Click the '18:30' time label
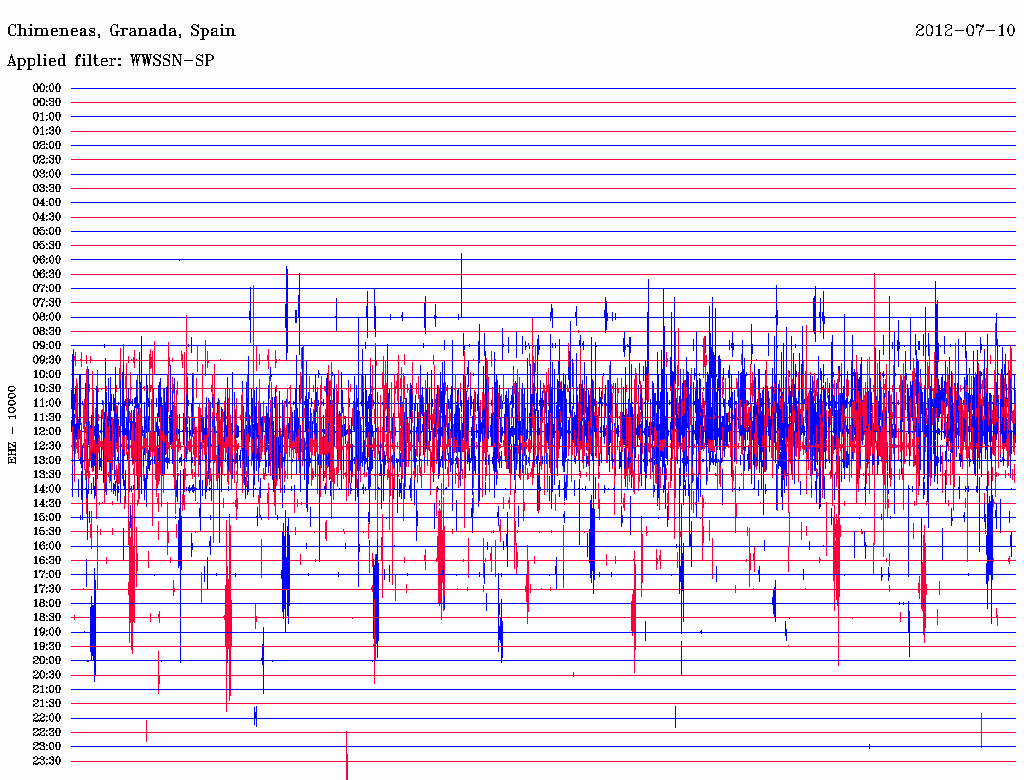Screen dimensions: 1024x780 (46, 618)
